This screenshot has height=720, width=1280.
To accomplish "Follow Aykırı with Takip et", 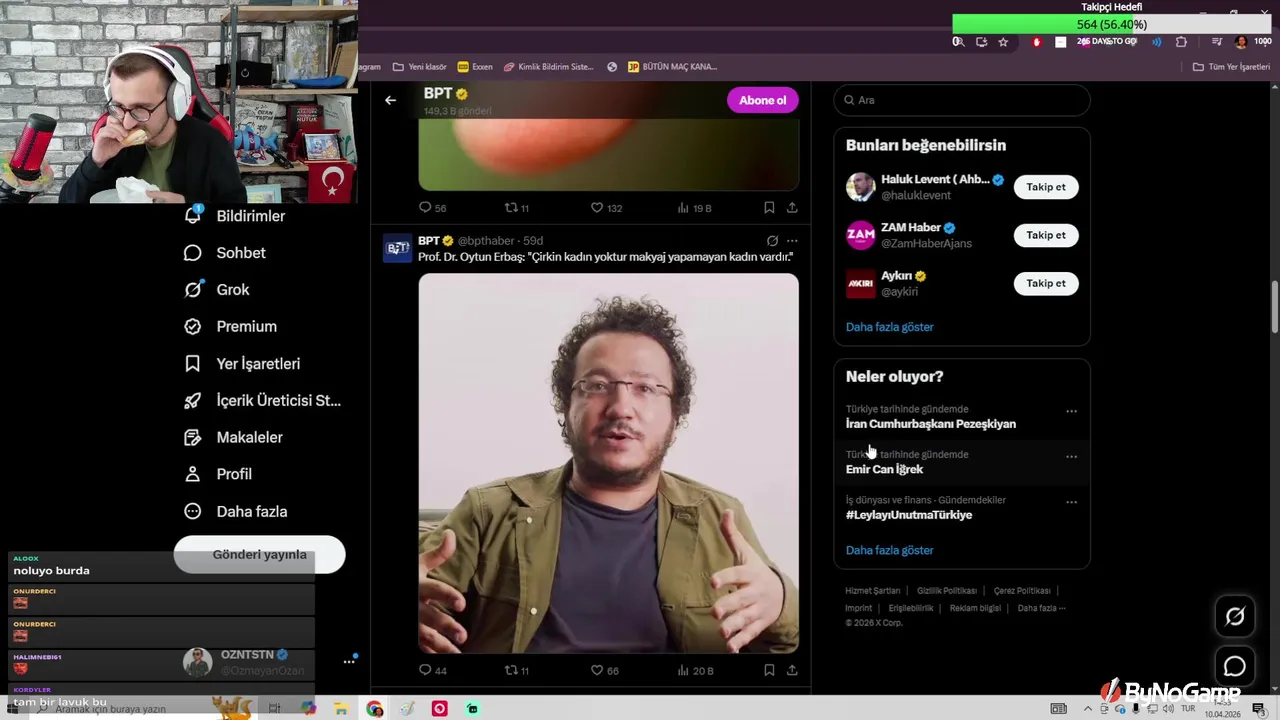I will [1046, 283].
